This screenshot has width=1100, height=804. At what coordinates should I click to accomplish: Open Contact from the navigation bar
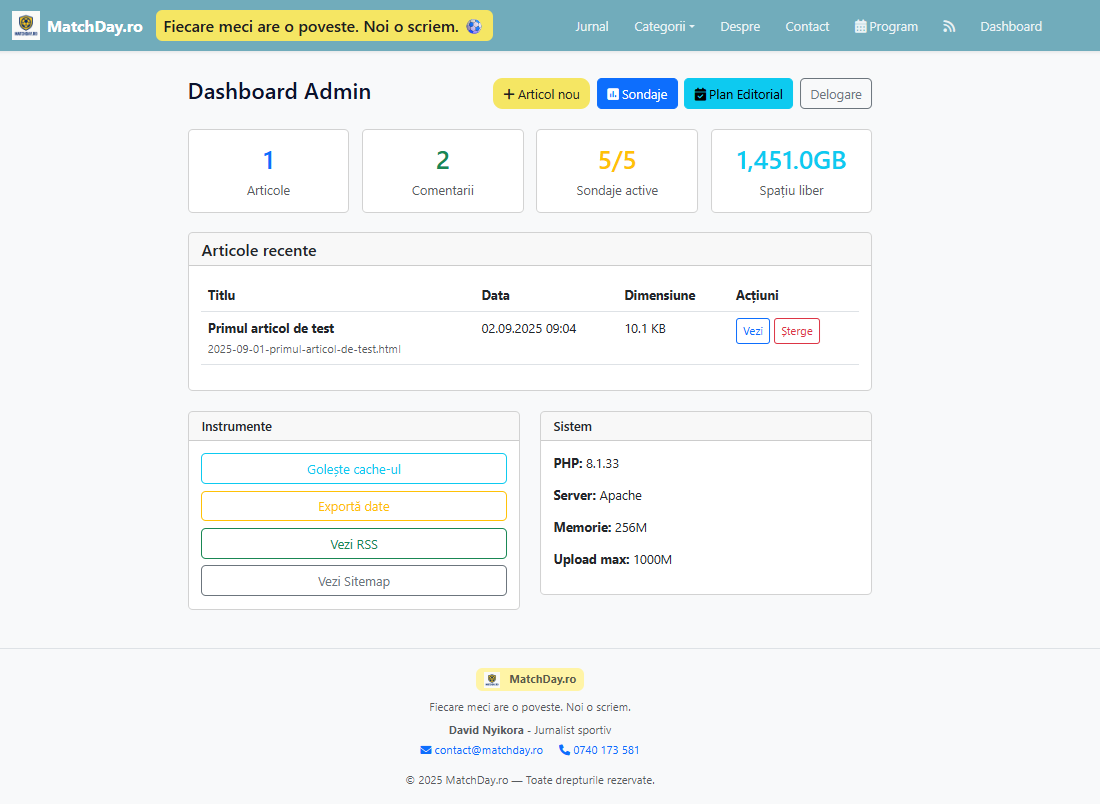coord(807,27)
